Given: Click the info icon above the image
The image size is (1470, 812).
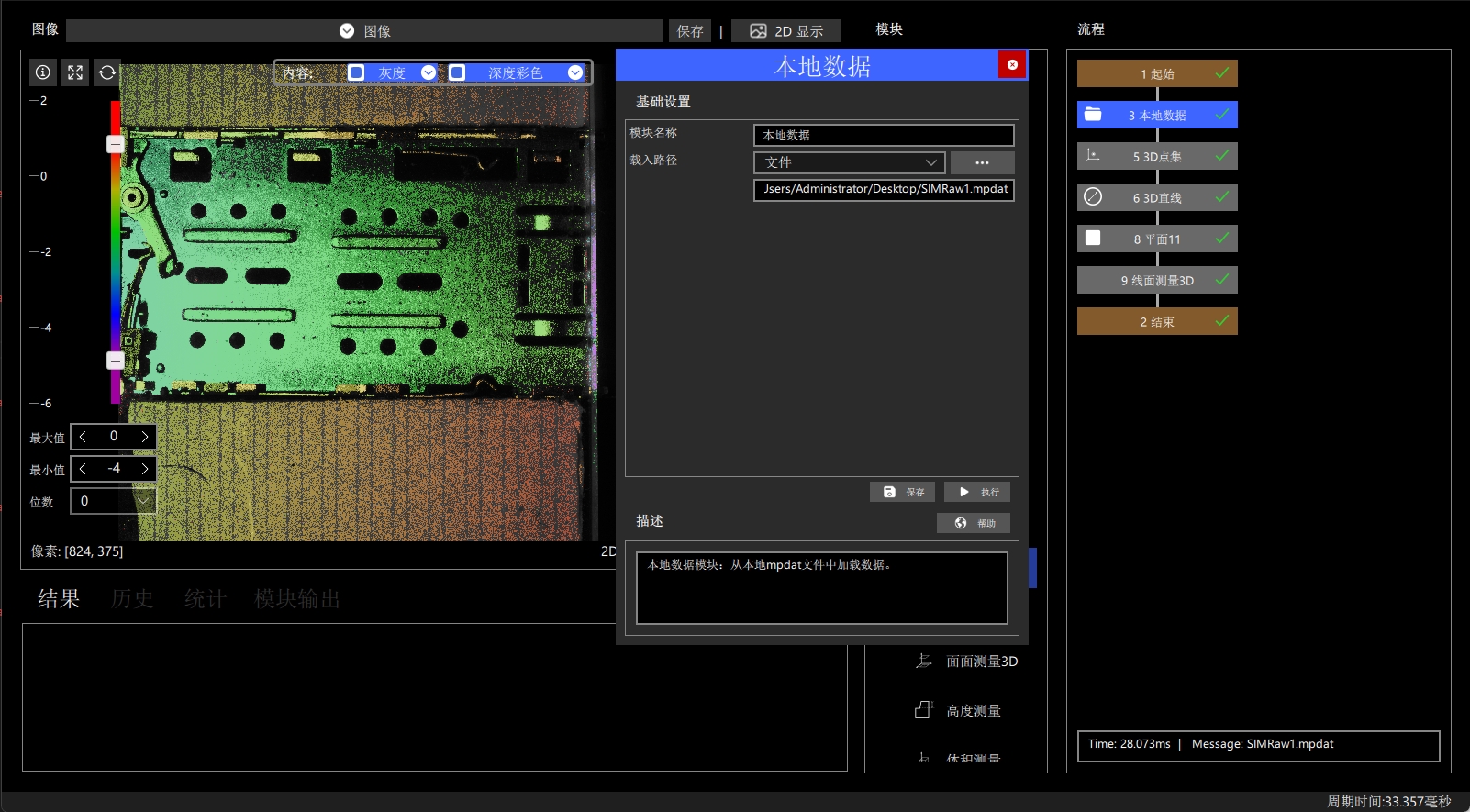Looking at the screenshot, I should click(43, 72).
